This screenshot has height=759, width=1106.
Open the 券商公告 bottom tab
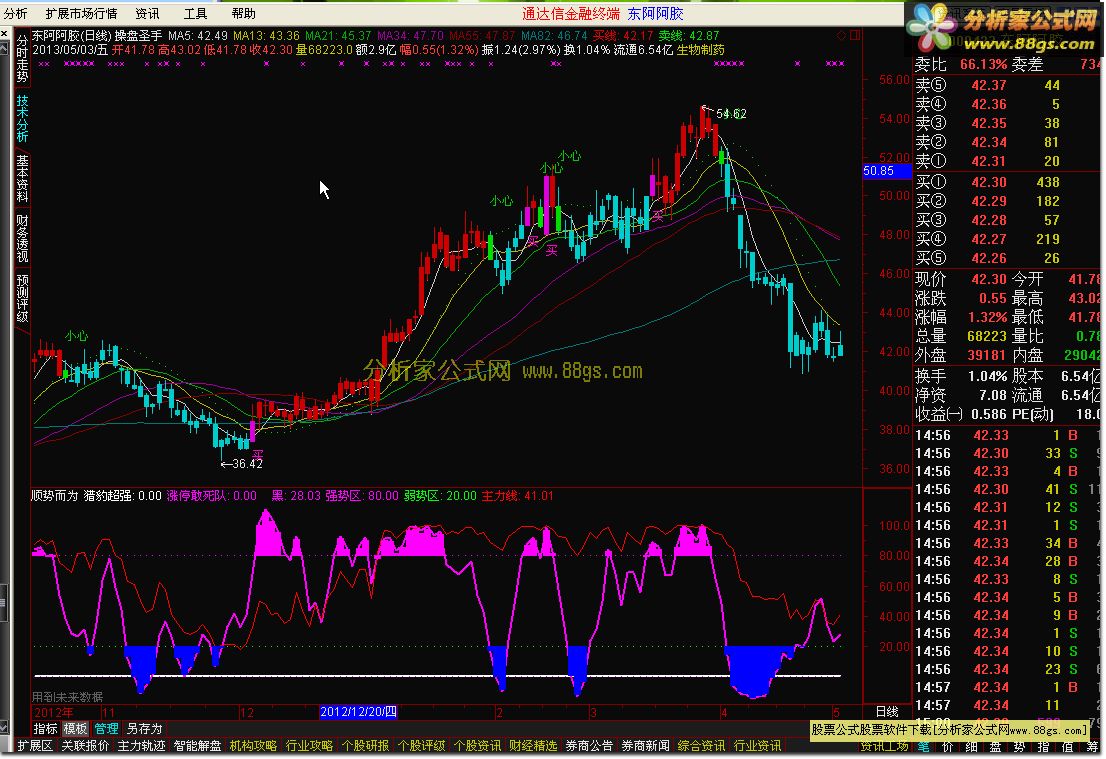point(589,746)
